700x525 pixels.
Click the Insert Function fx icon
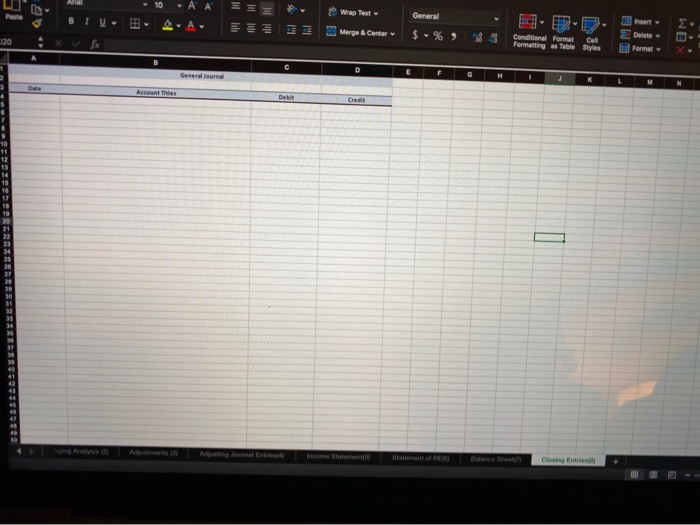coord(95,44)
